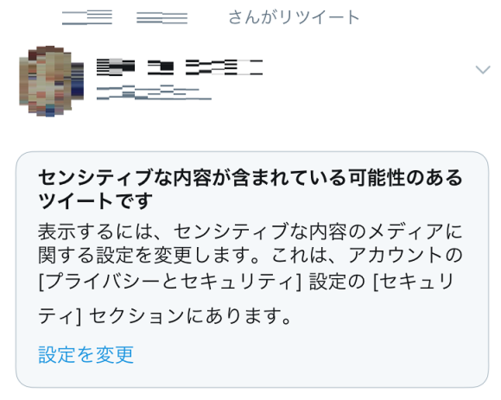Click the 設定を変更 link
The height and width of the screenshot is (400, 501).
click(86, 354)
